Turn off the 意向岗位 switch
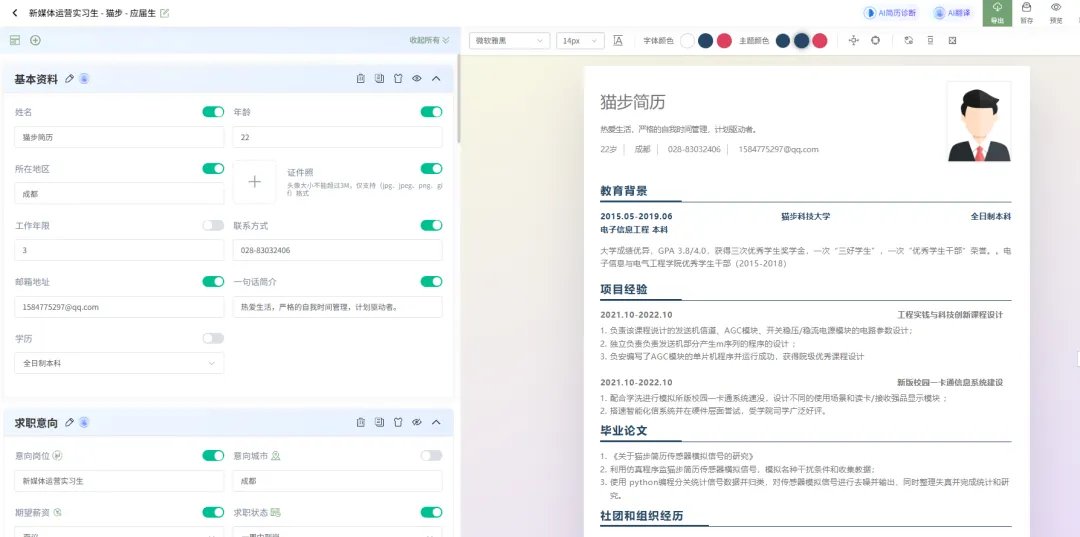 (x=213, y=455)
